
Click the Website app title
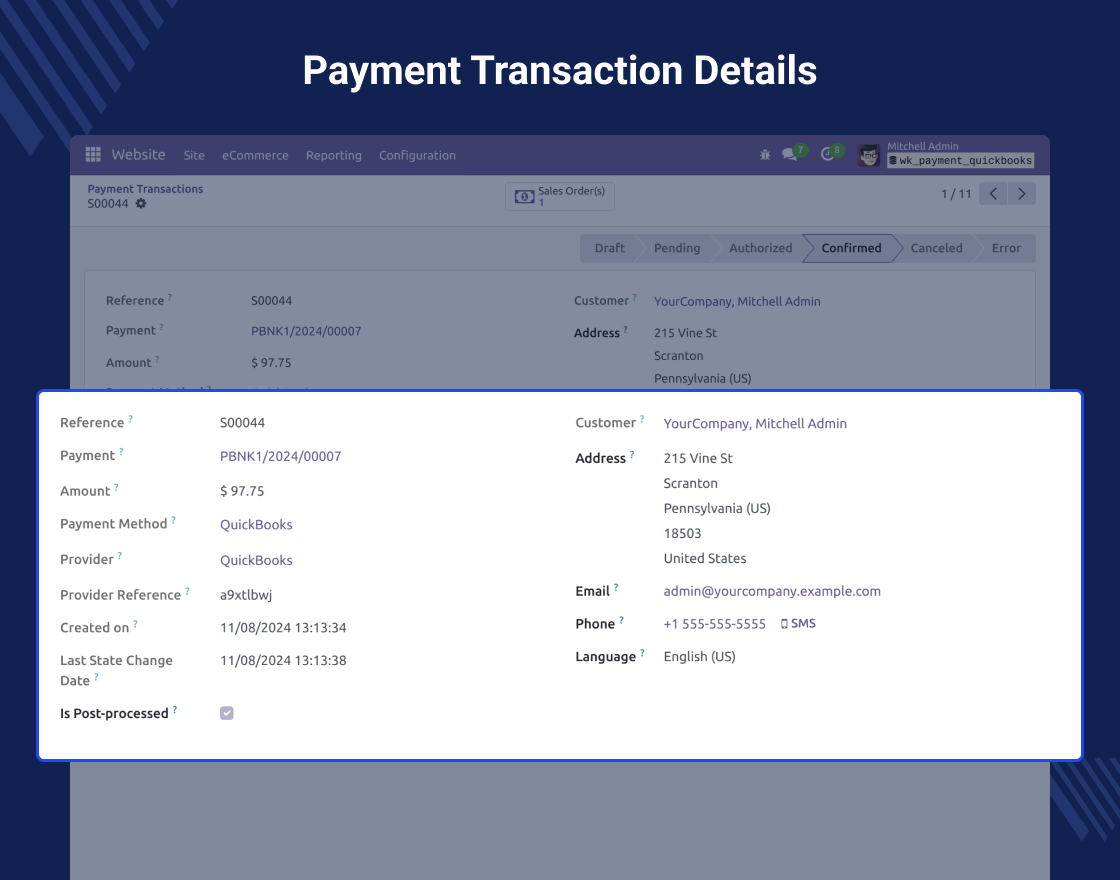click(x=138, y=154)
